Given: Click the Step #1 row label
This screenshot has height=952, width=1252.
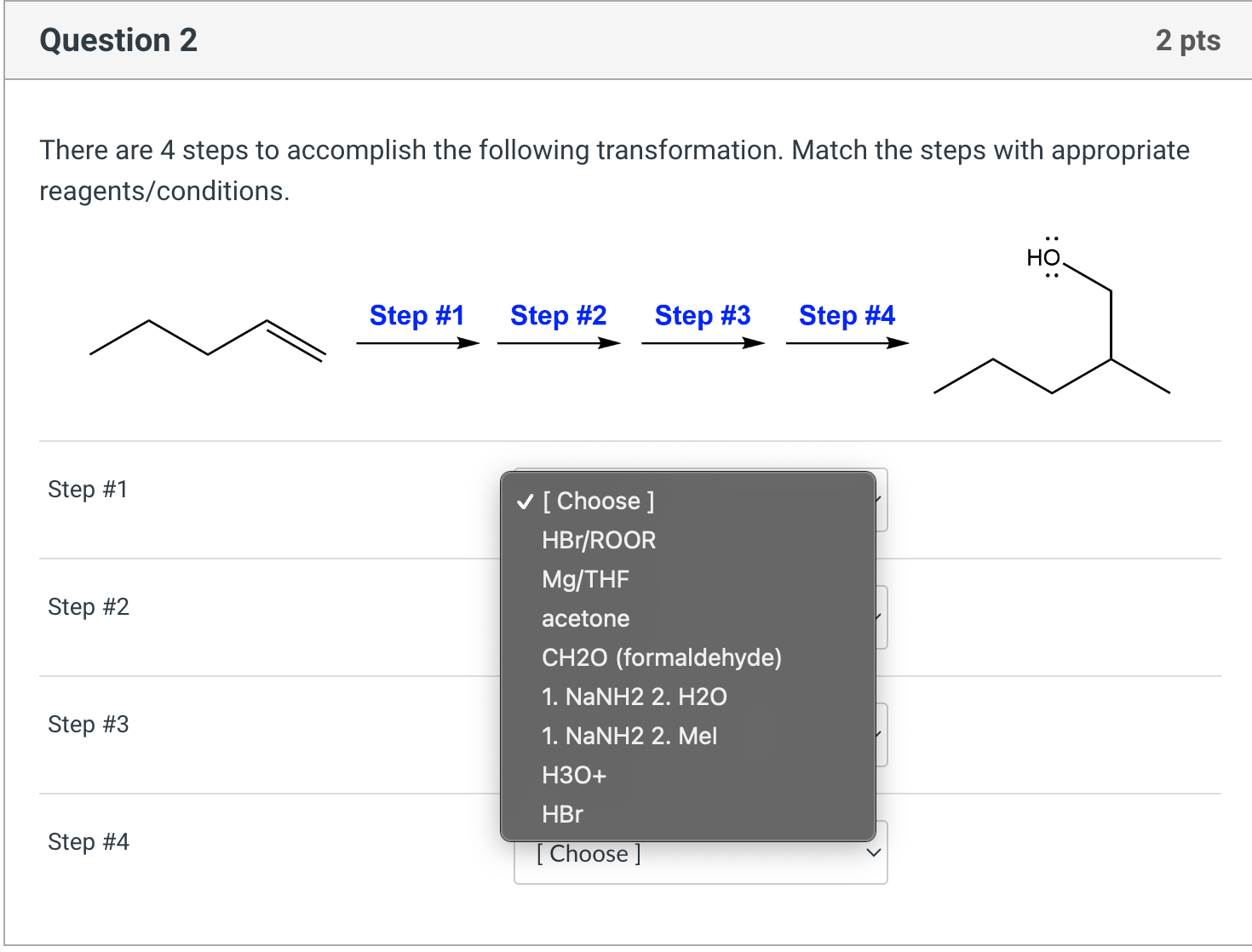Looking at the screenshot, I should coord(88,489).
